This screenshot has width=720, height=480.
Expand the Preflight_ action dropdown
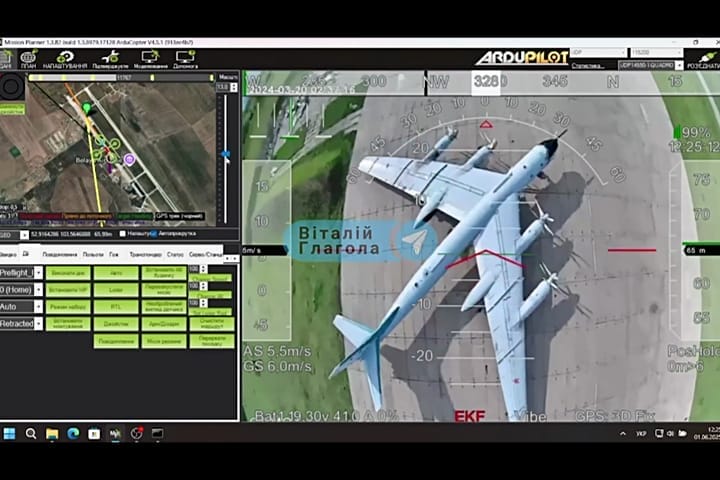click(x=39, y=273)
